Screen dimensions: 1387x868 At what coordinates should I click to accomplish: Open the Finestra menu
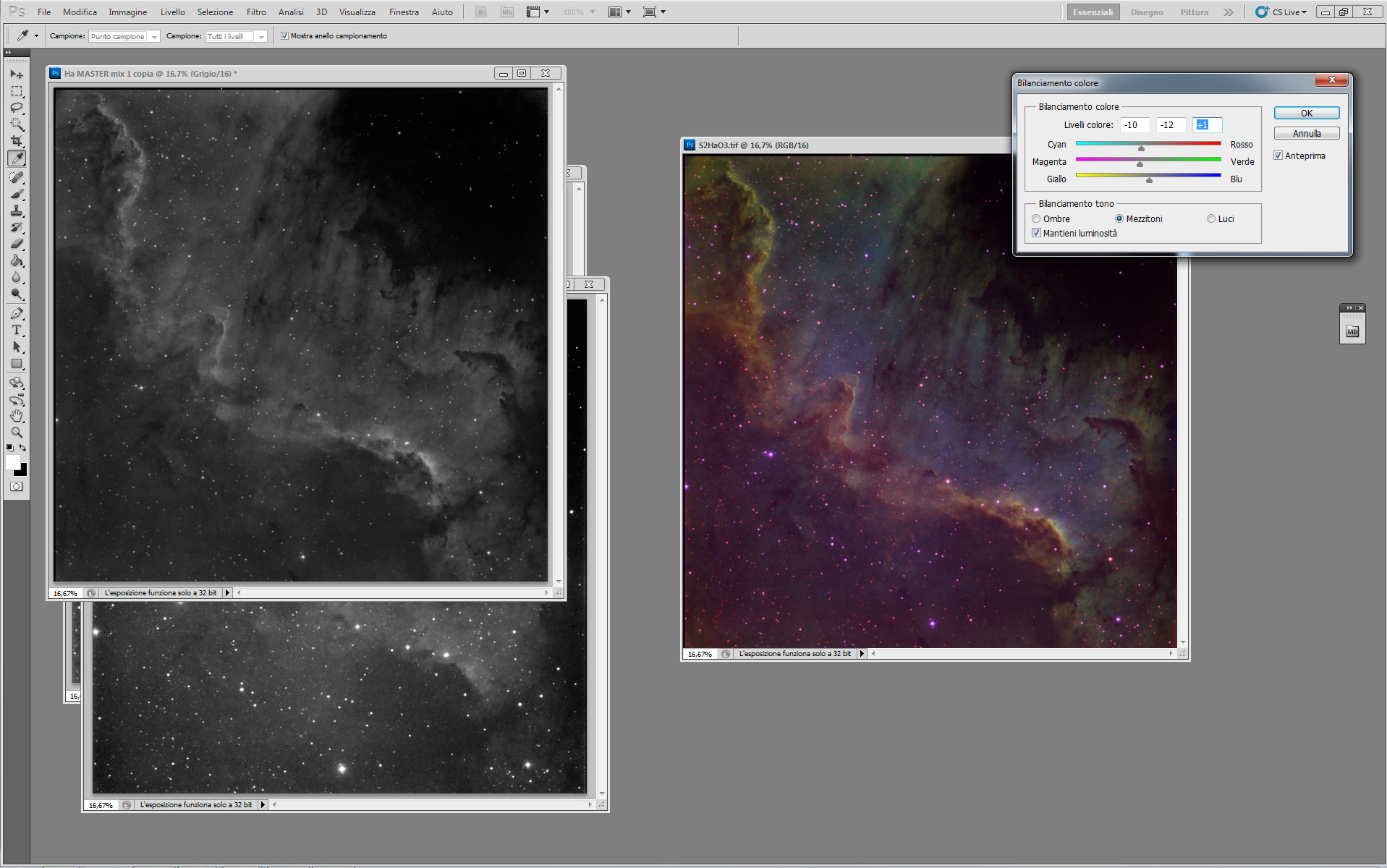(x=404, y=12)
